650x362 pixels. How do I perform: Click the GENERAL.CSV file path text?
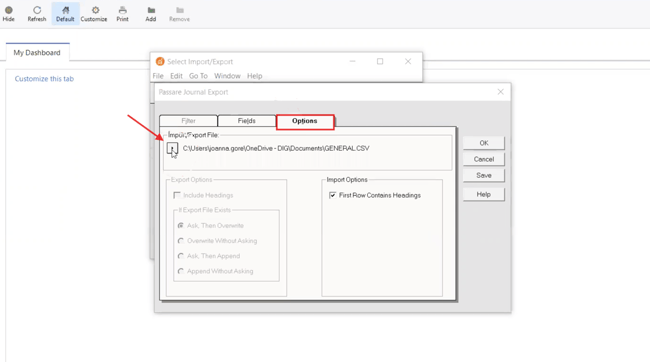276,148
